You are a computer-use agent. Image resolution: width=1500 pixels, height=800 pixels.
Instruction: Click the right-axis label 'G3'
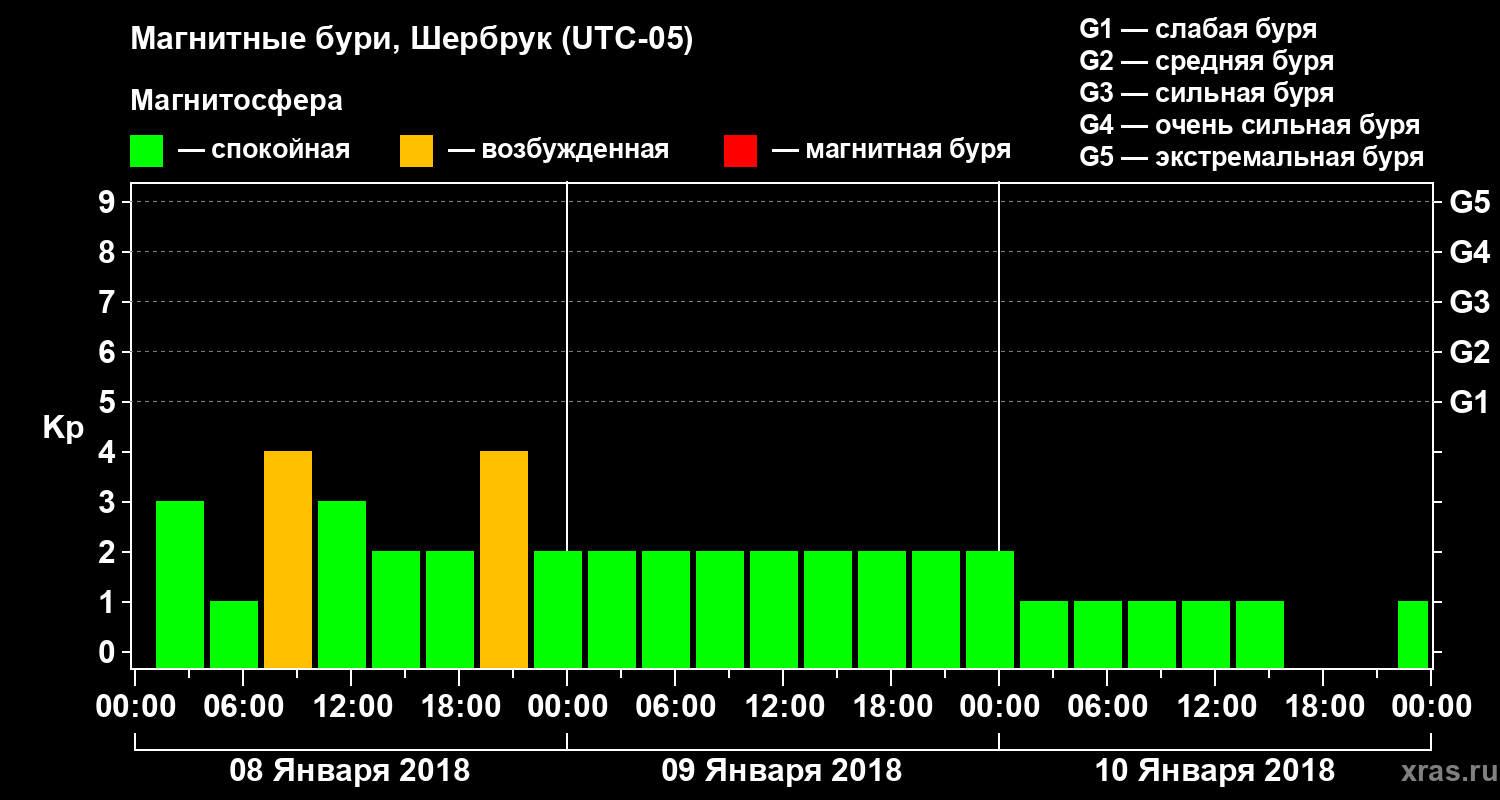pos(1469,303)
